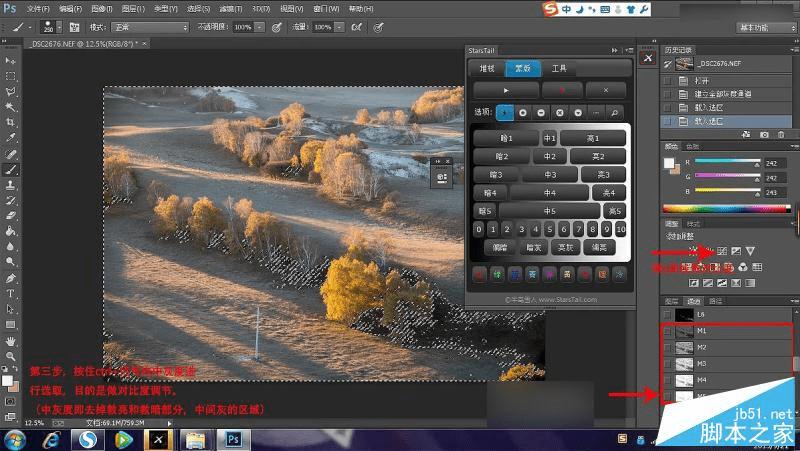Image resolution: width=800 pixels, height=451 pixels.
Task: Create new document from current state
Action: [746, 135]
